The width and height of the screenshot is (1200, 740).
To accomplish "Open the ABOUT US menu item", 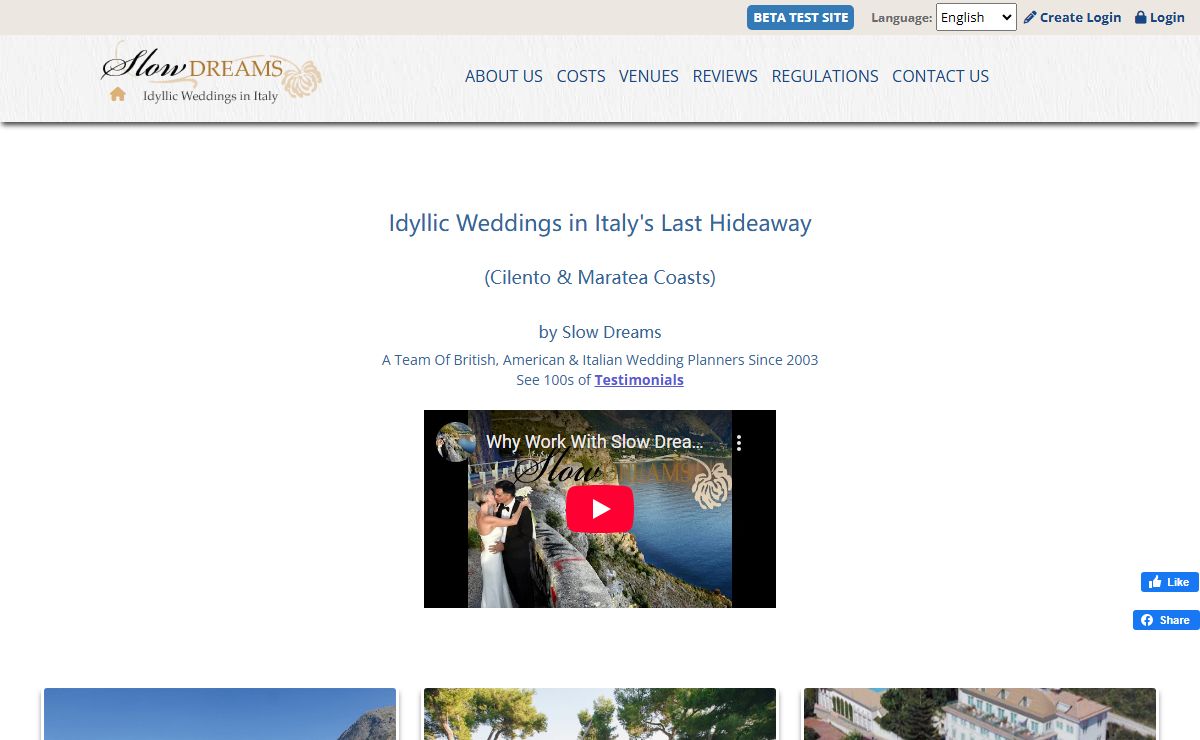I will tap(504, 76).
